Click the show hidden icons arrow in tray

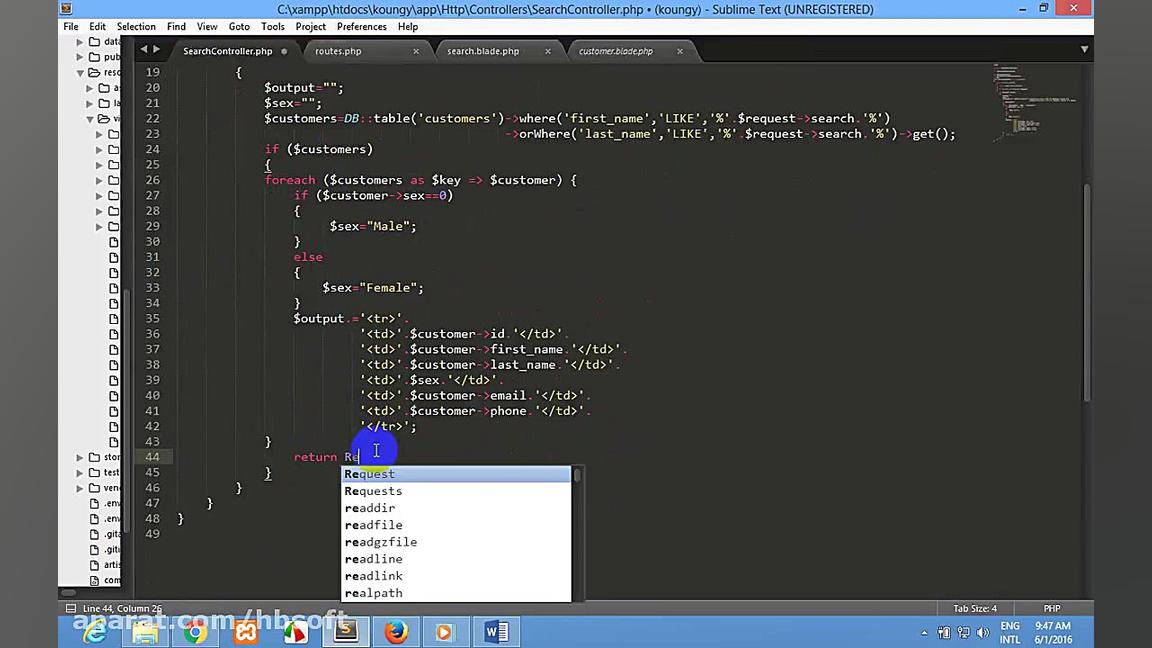924,632
